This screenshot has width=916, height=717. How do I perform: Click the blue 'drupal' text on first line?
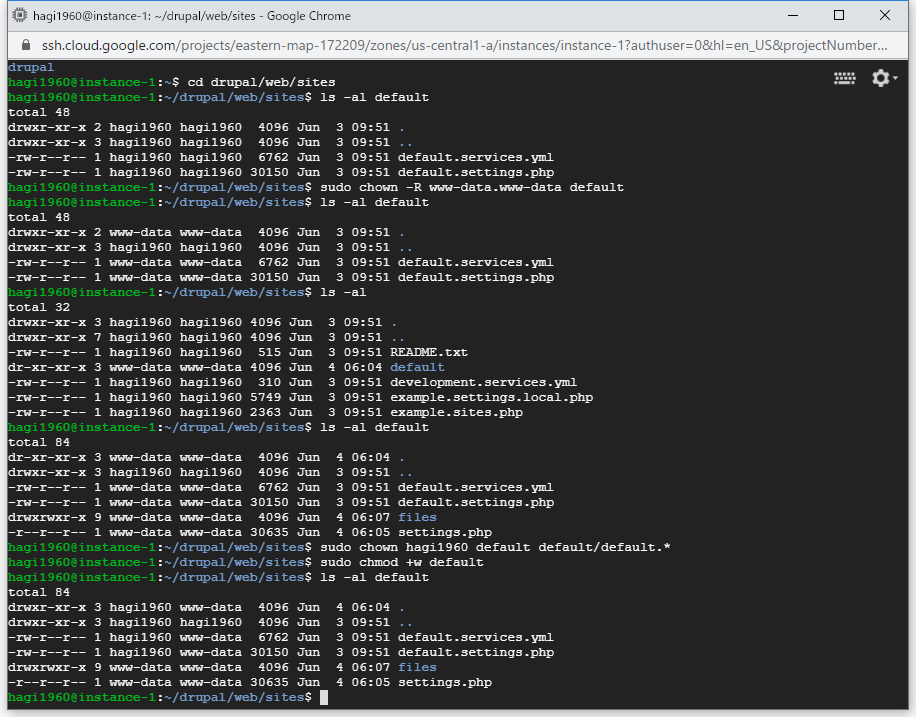[x=31, y=67]
